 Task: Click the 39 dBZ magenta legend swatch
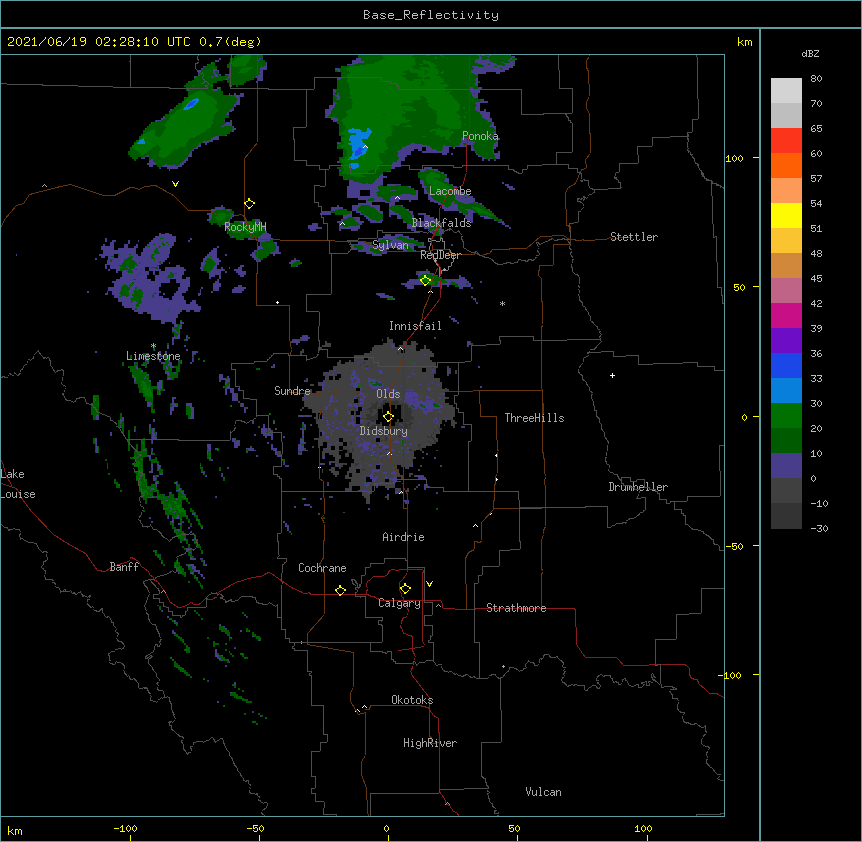pos(786,315)
